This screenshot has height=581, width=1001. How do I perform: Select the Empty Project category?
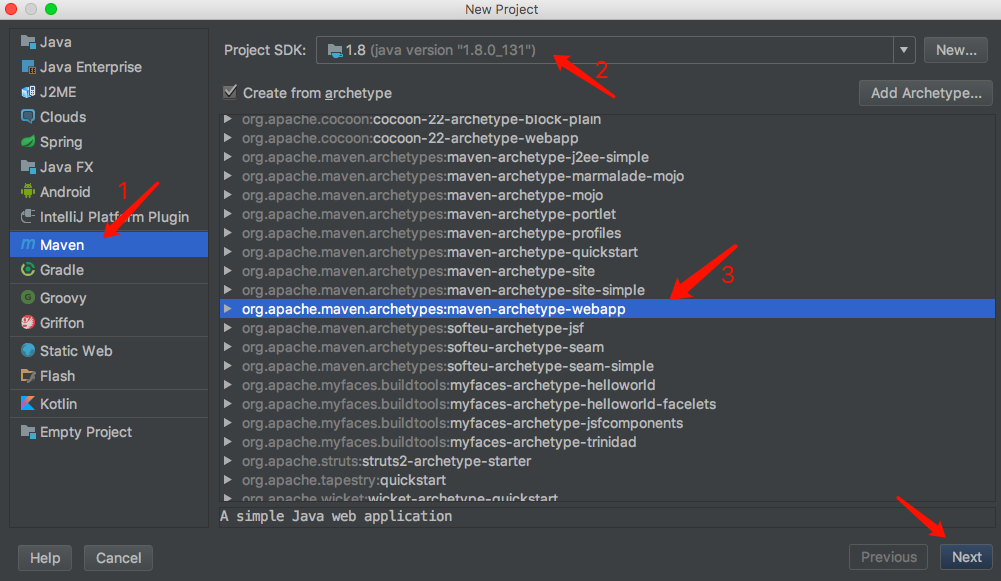point(109,432)
